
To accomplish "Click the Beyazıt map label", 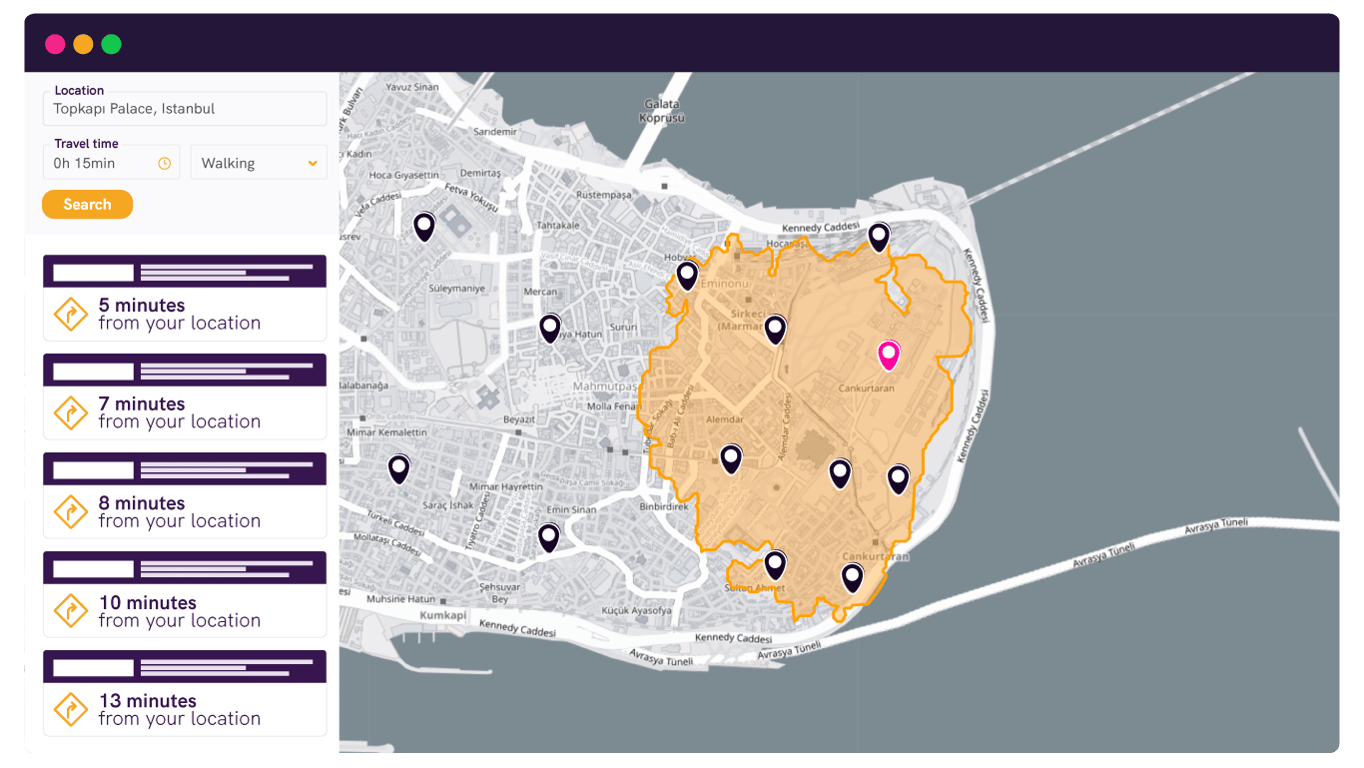I will click(x=519, y=420).
